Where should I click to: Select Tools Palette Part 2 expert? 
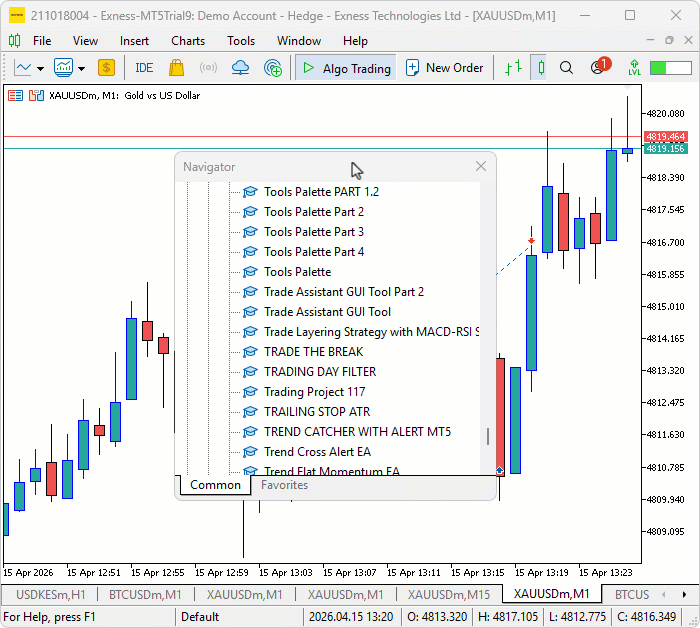(x=314, y=212)
